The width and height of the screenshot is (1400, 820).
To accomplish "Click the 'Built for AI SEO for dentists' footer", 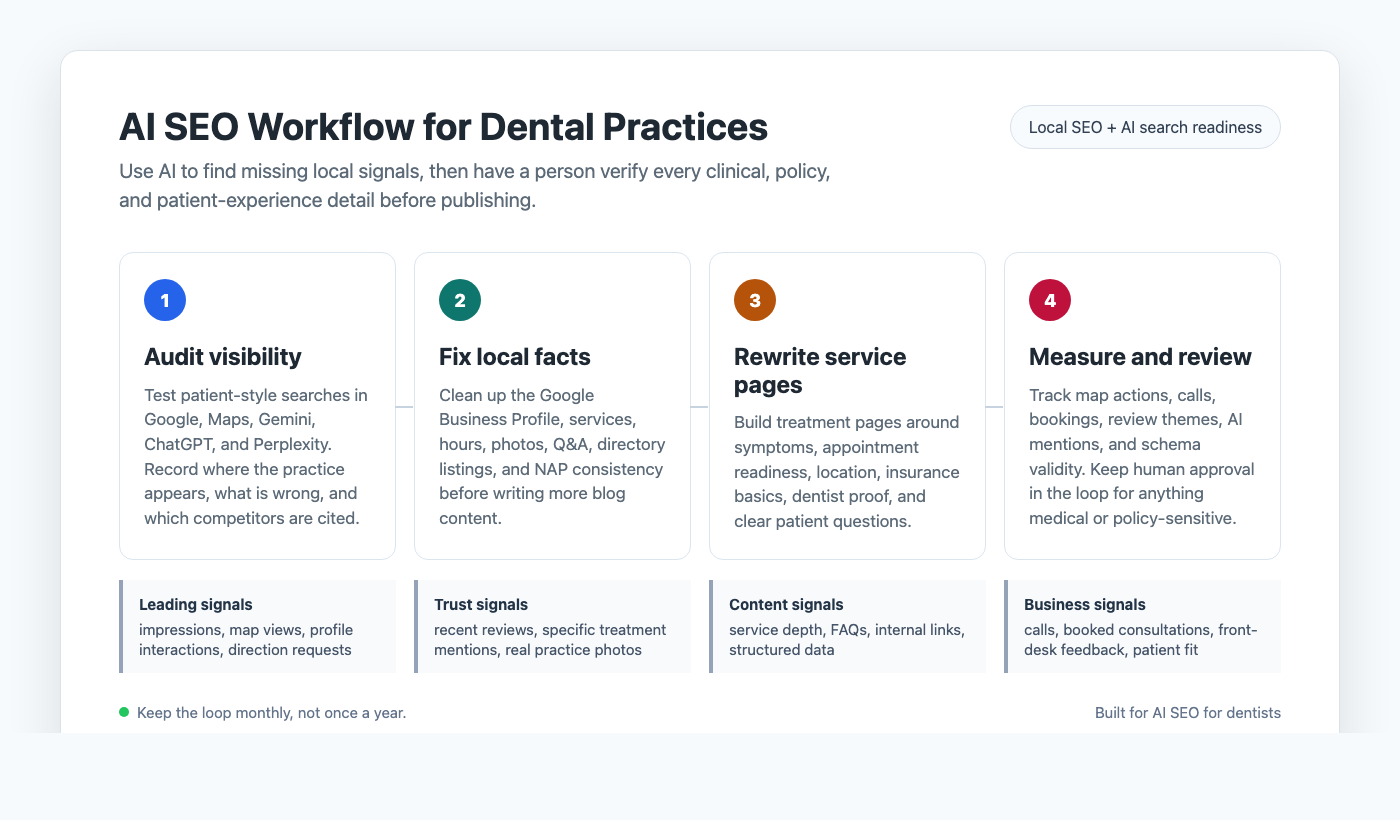I will (x=1188, y=713).
